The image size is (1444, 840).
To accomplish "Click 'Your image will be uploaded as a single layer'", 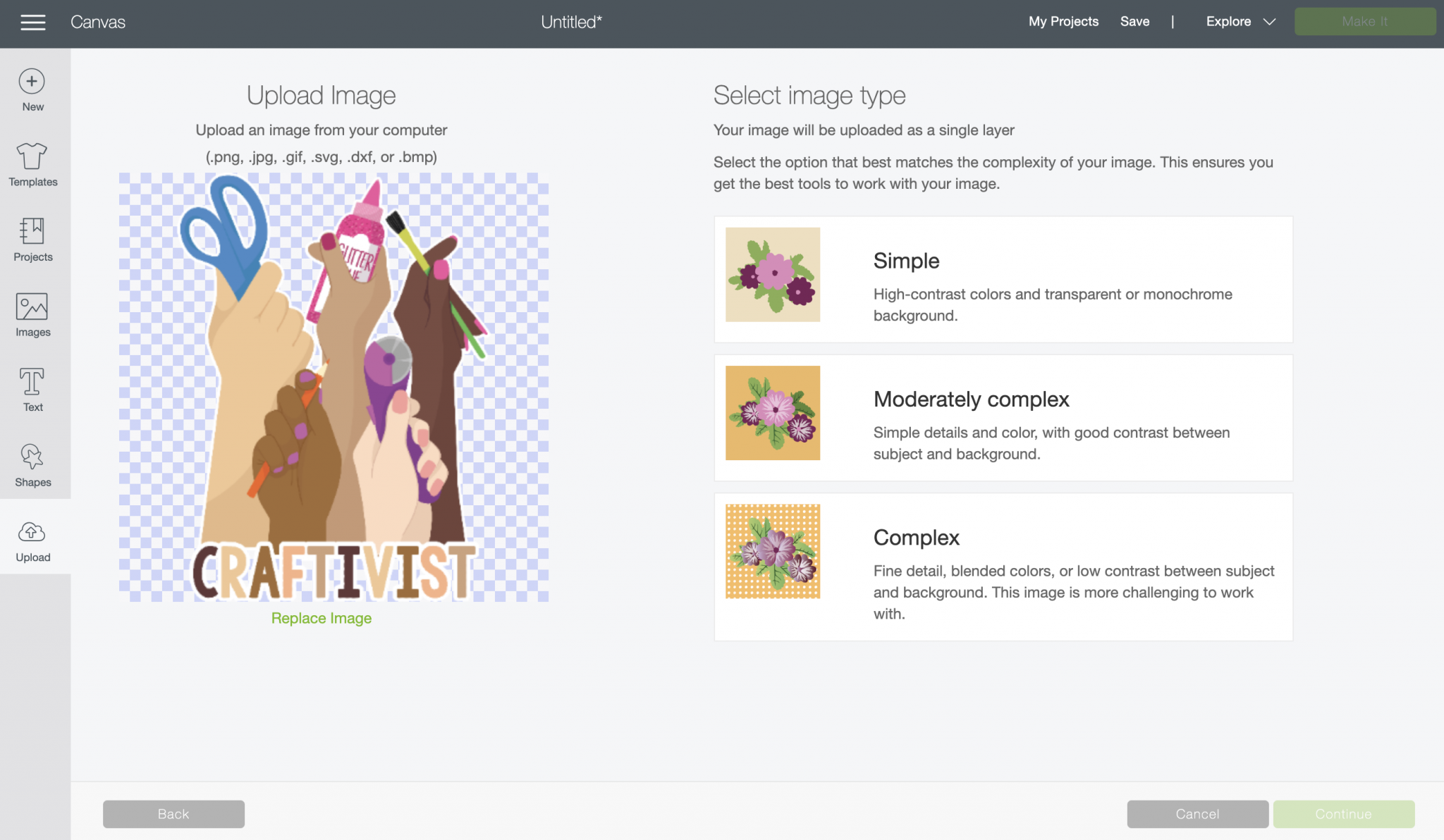I will coord(864,130).
